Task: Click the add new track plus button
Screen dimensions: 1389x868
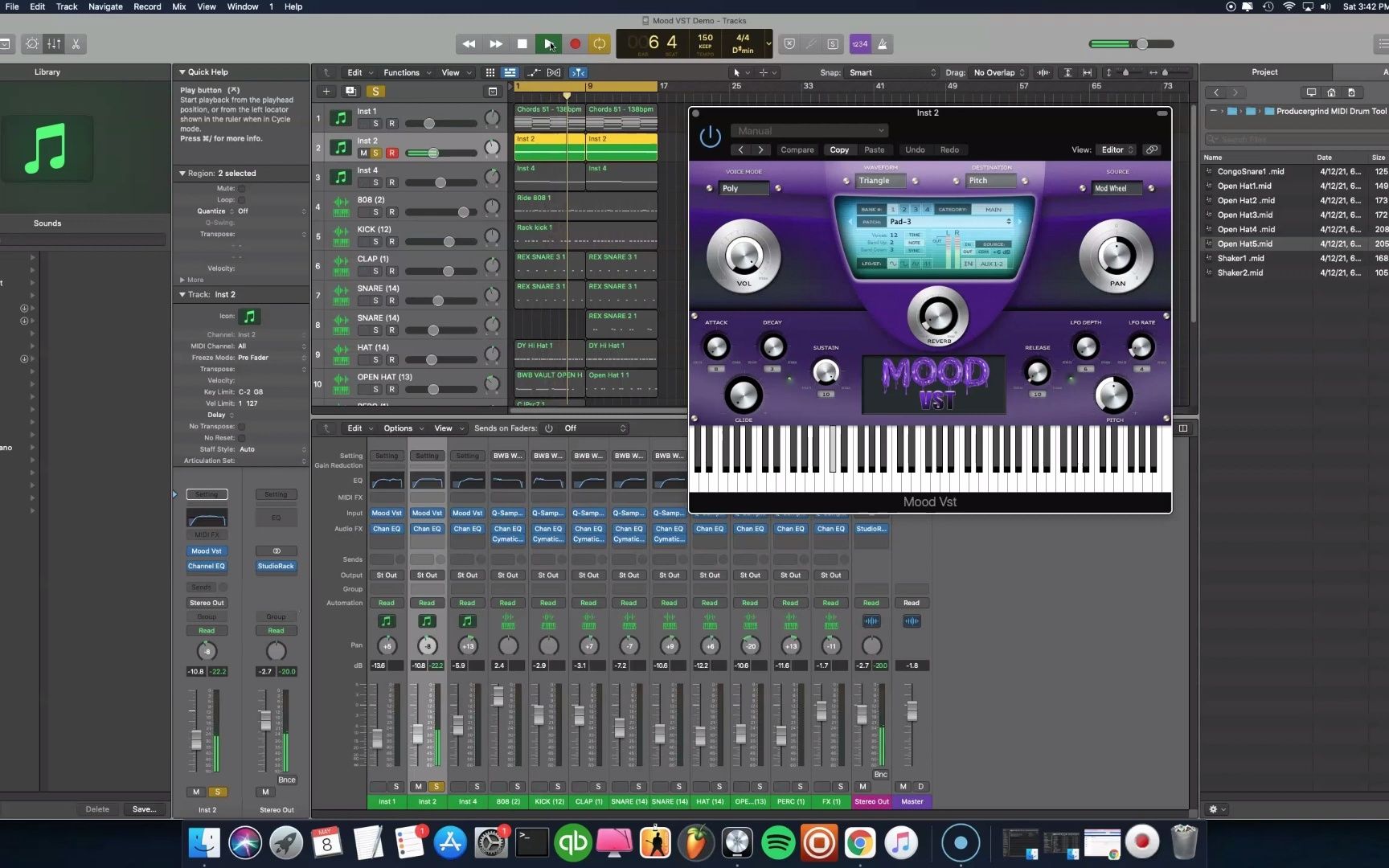Action: [326, 92]
